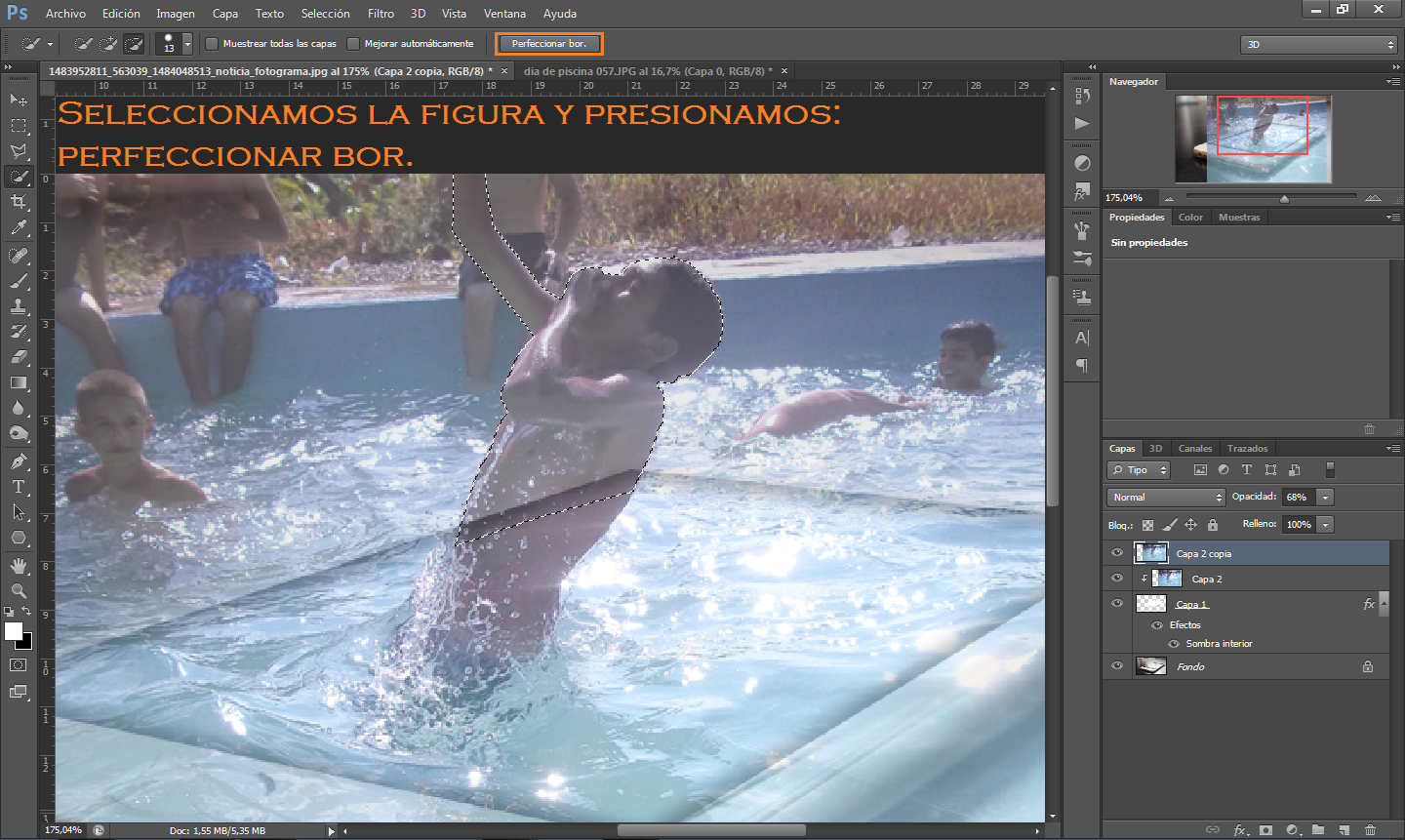Open the Brush Presets panel icon
This screenshot has width=1405, height=840.
click(x=1082, y=259)
